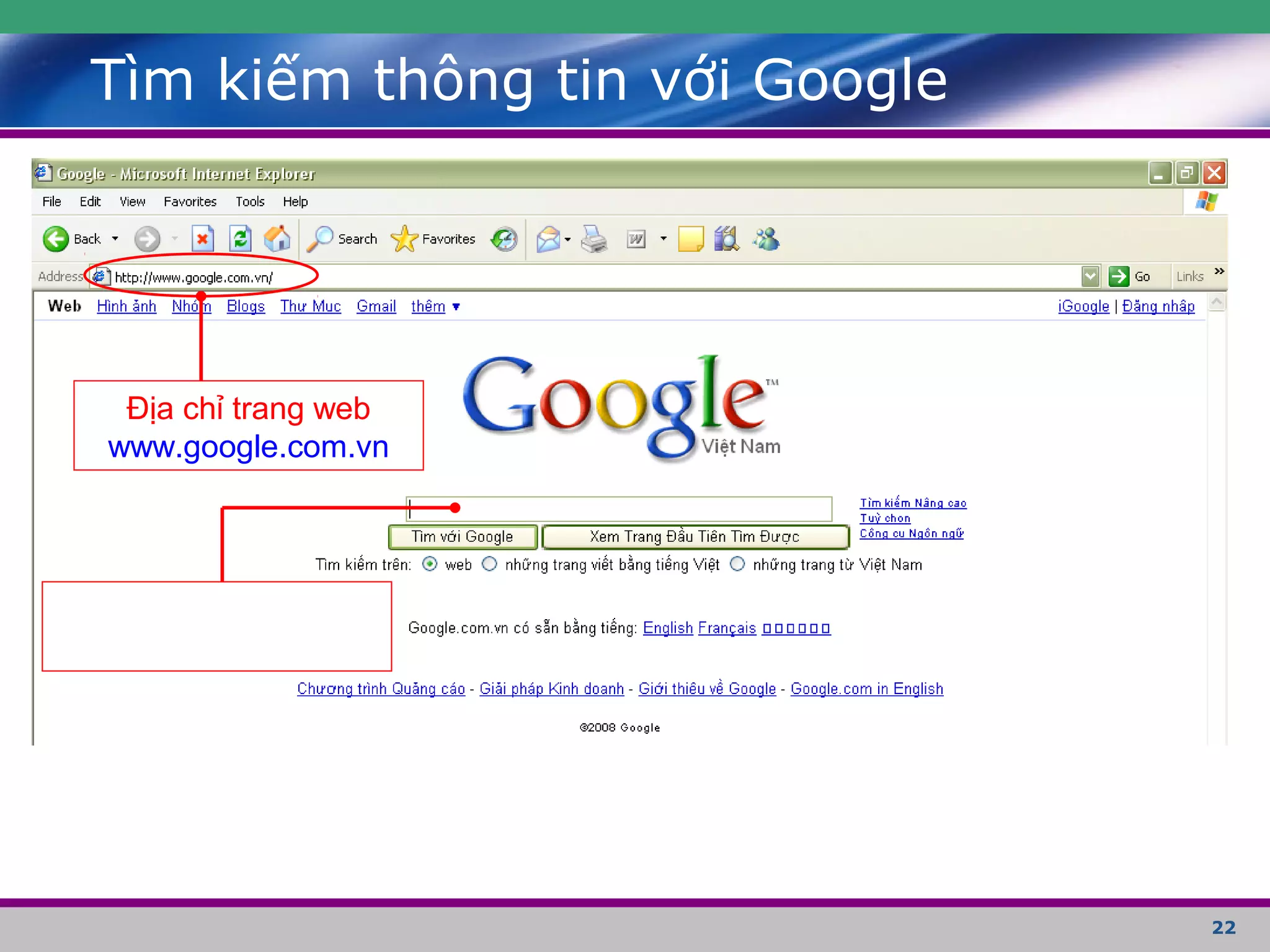Click the 'Tìm với Google' button

463,537
